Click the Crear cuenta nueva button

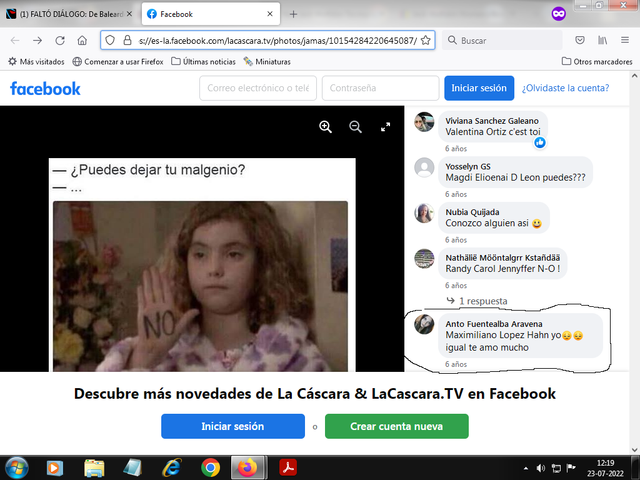click(396, 426)
